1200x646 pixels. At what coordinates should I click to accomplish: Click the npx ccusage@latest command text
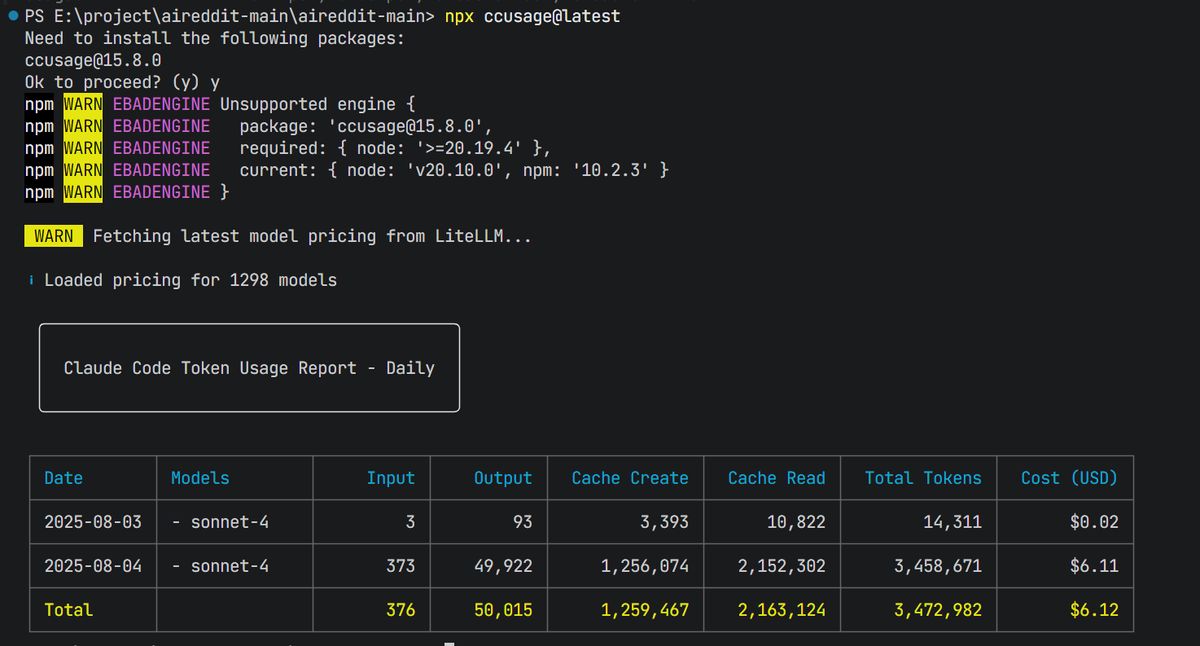pyautogui.click(x=534, y=16)
